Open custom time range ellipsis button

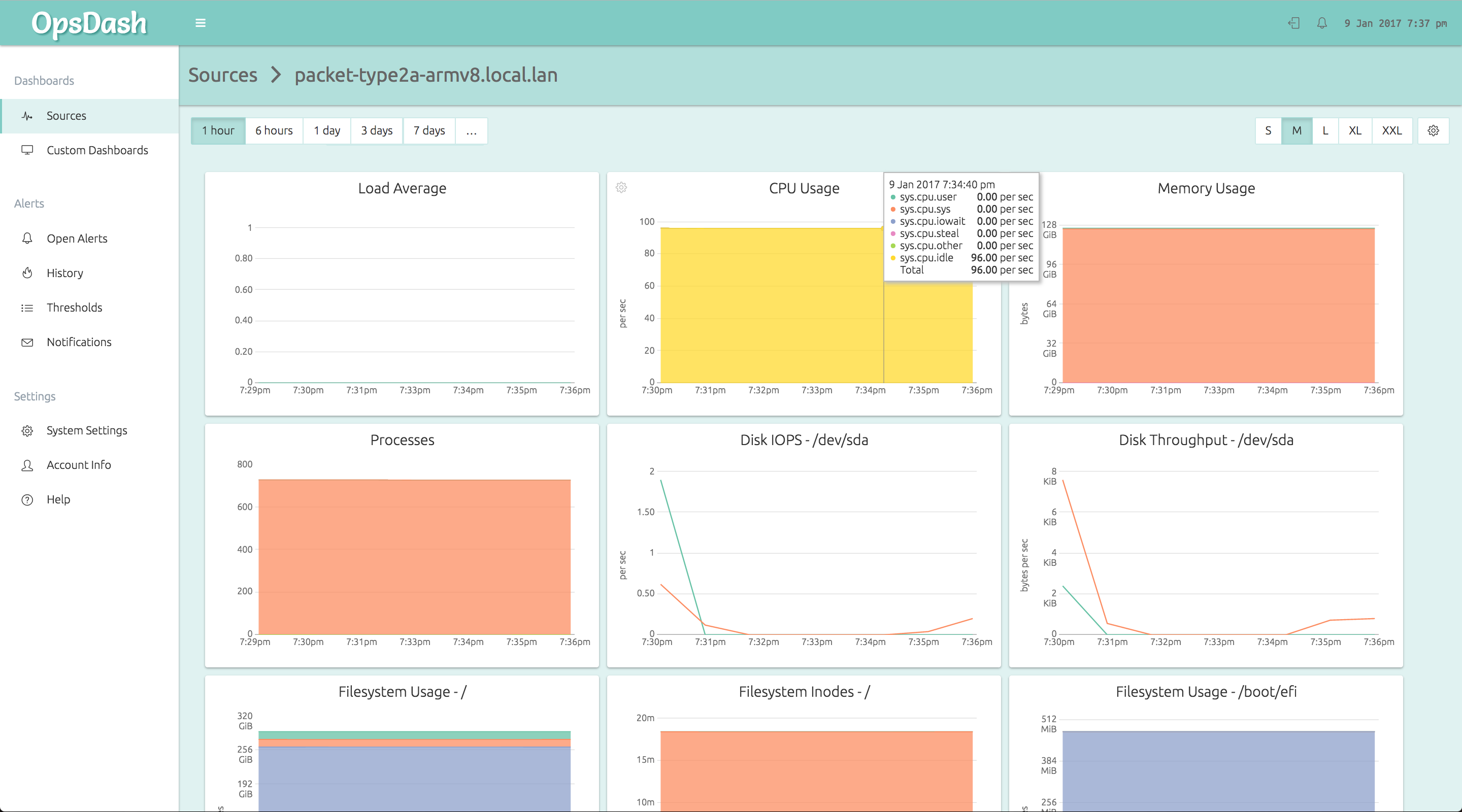coord(471,130)
